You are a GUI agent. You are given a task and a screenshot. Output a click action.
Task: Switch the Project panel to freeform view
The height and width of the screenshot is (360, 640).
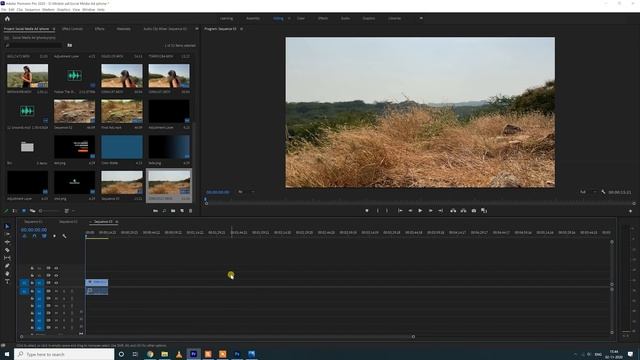[x=32, y=211]
